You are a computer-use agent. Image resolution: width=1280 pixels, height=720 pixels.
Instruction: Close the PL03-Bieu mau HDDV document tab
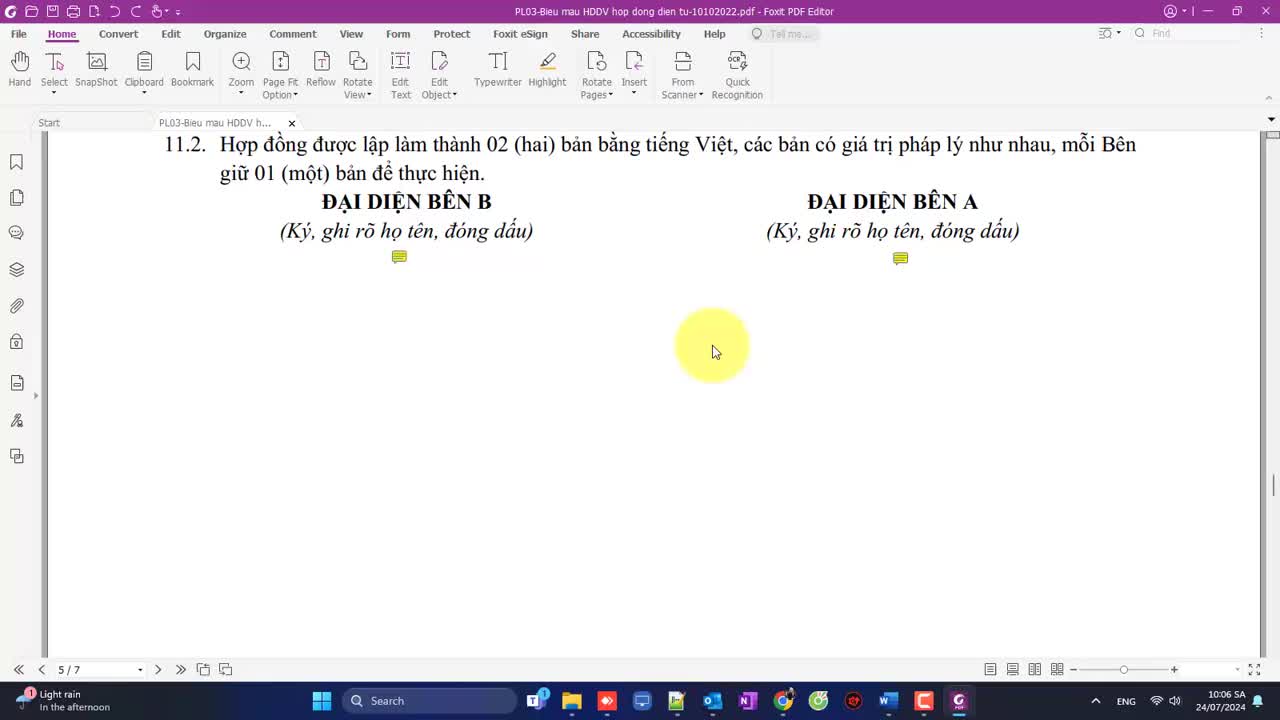(x=292, y=123)
